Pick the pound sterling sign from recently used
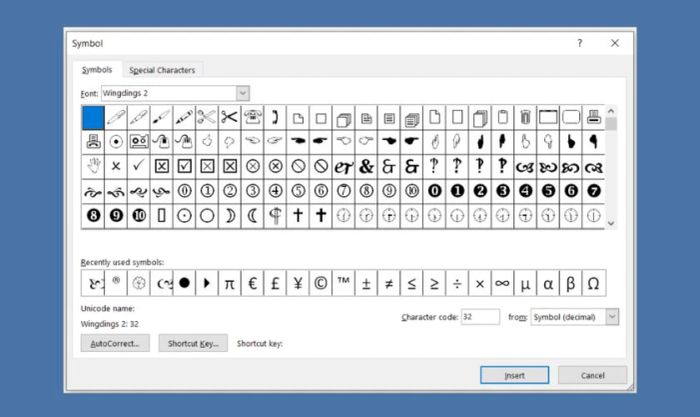700x417 pixels. (275, 283)
